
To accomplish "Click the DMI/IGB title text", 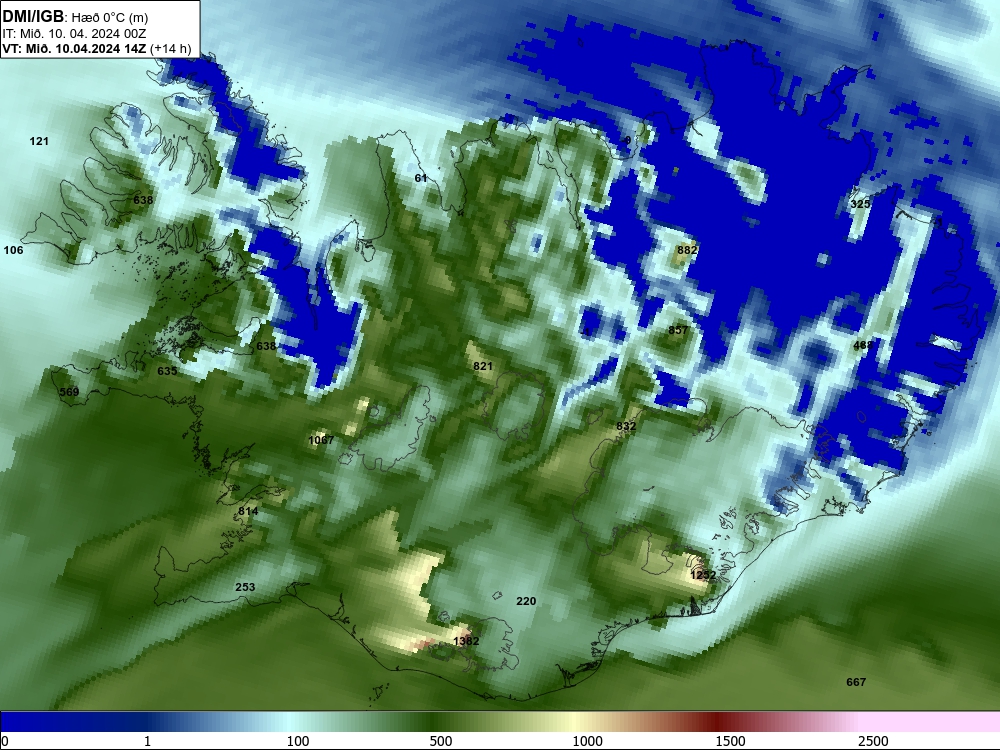I will click(33, 17).
